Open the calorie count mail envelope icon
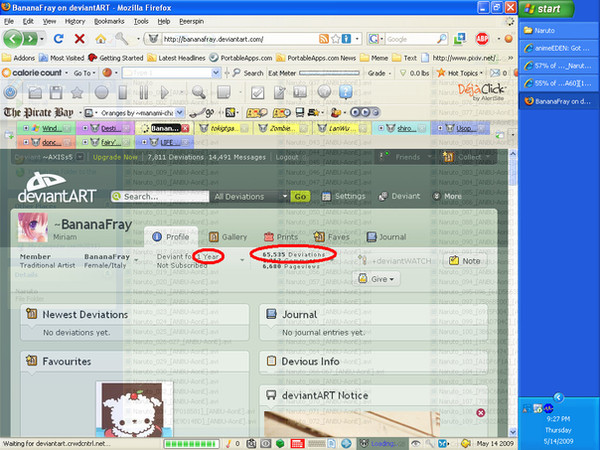The width and height of the screenshot is (600, 450). pos(495,73)
